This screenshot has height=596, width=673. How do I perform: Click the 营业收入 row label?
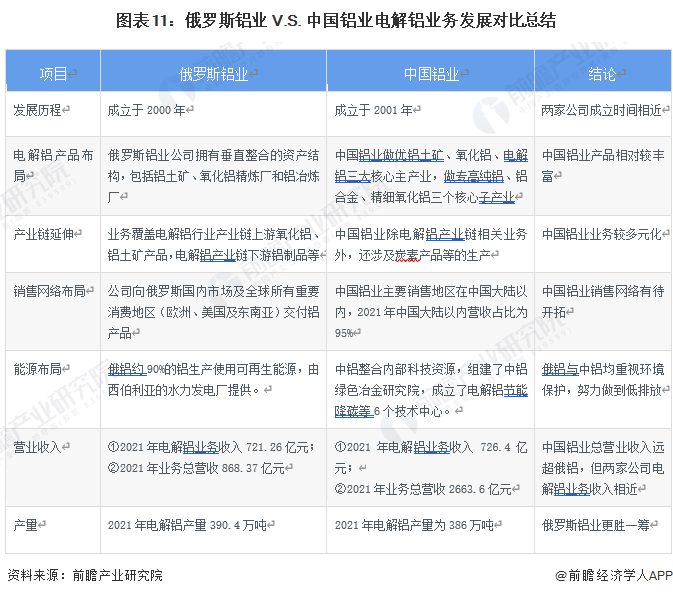(42, 446)
